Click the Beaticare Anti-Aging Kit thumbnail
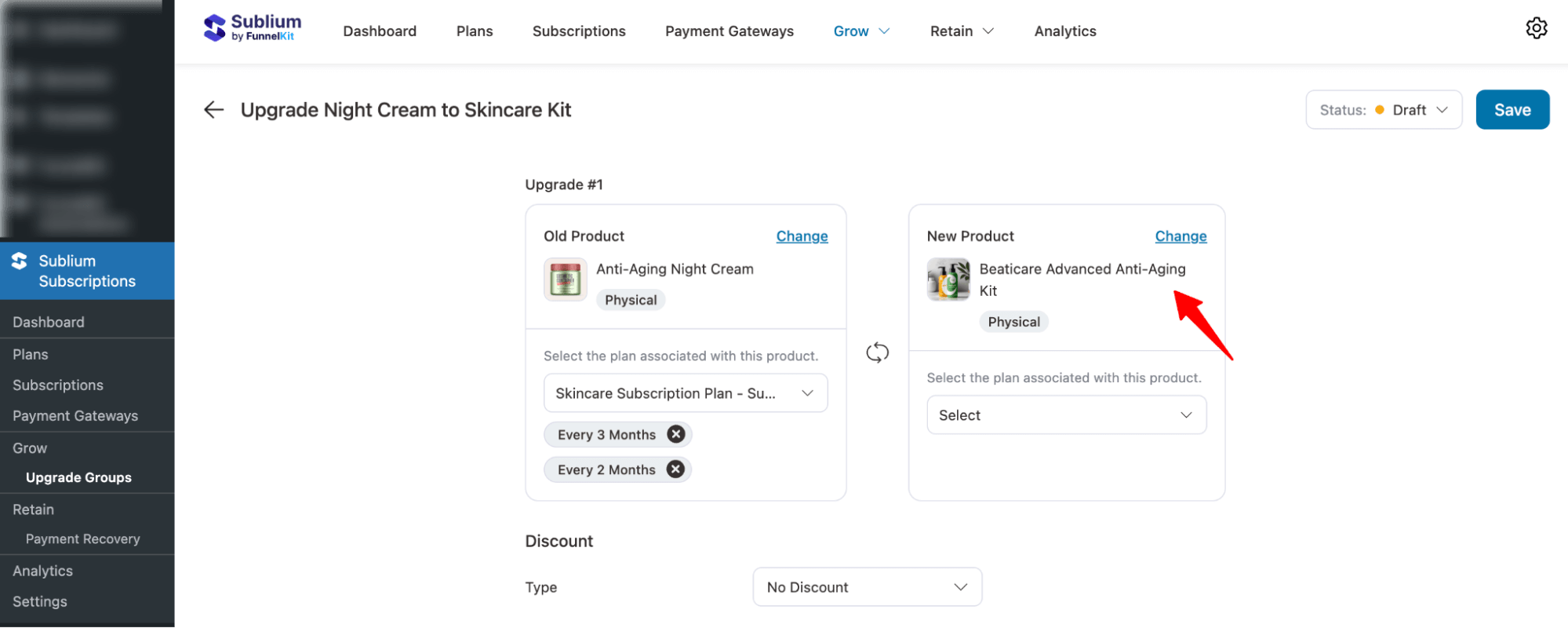This screenshot has height=628, width=1568. tap(948, 279)
